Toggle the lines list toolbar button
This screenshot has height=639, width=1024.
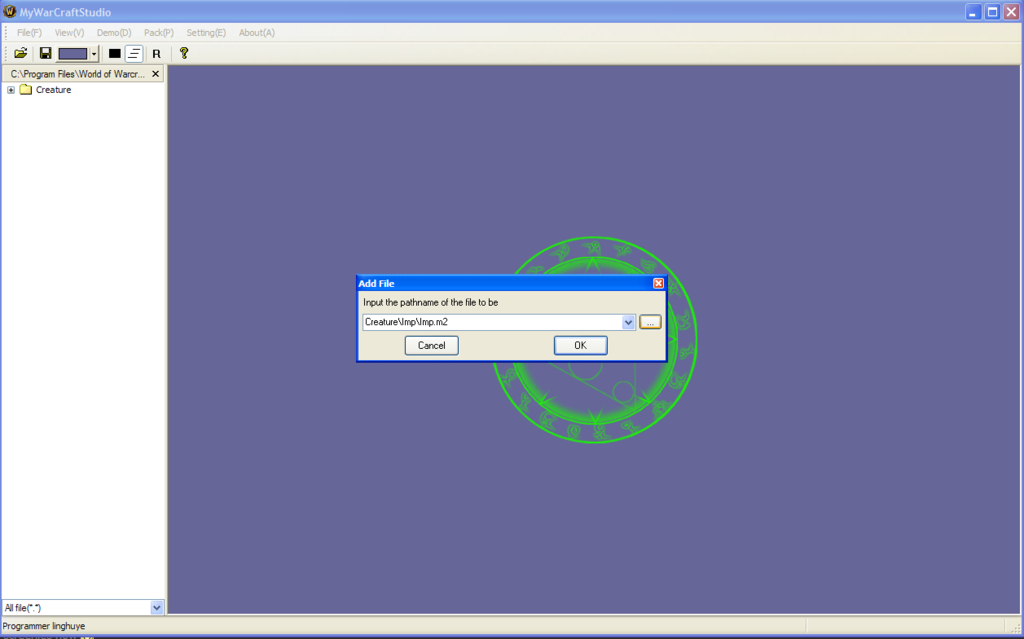tap(134, 54)
